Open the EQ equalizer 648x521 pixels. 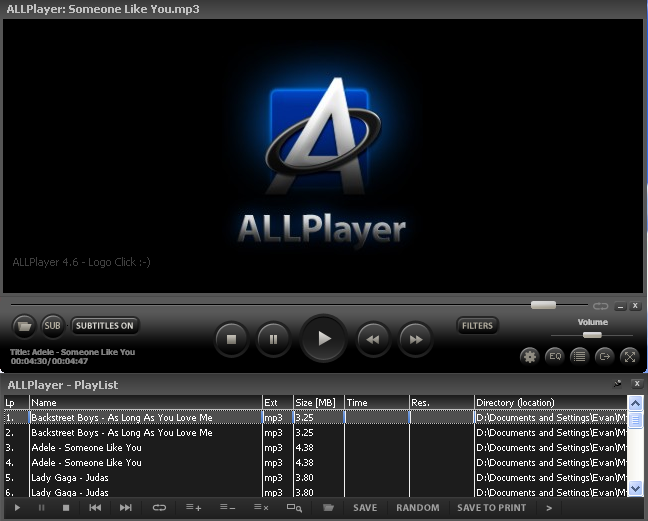pos(555,356)
